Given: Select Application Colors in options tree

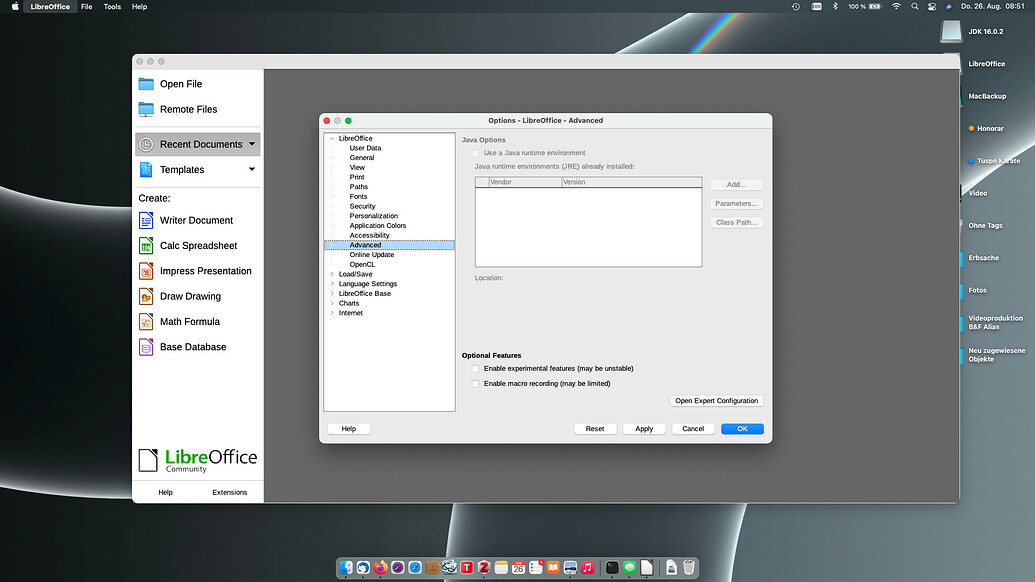Looking at the screenshot, I should coord(378,226).
